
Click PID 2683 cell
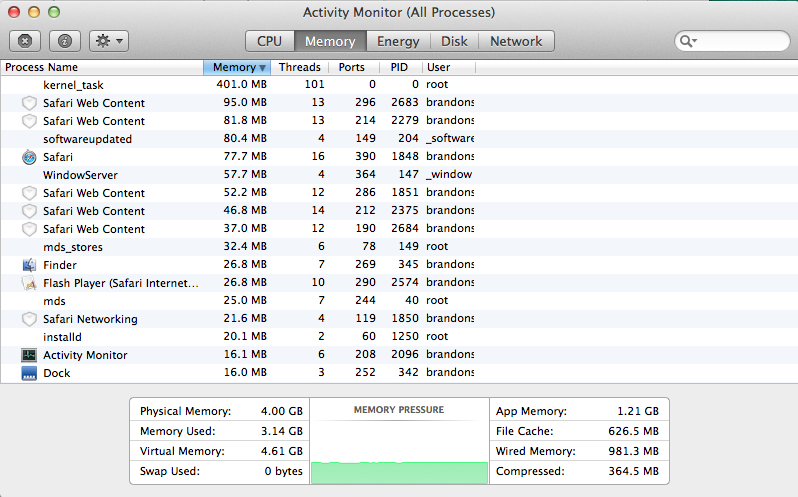[405, 102]
